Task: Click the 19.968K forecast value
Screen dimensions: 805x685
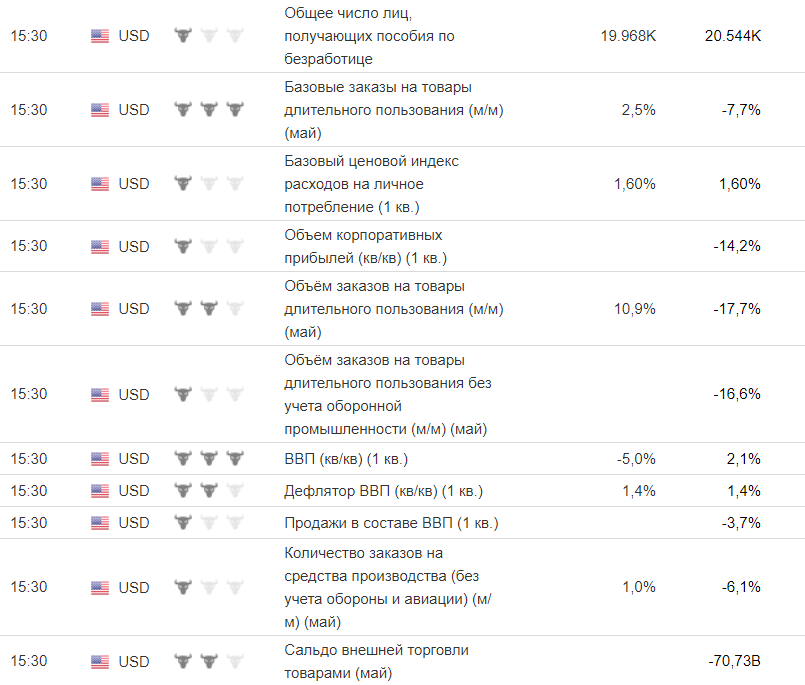Action: coord(628,36)
